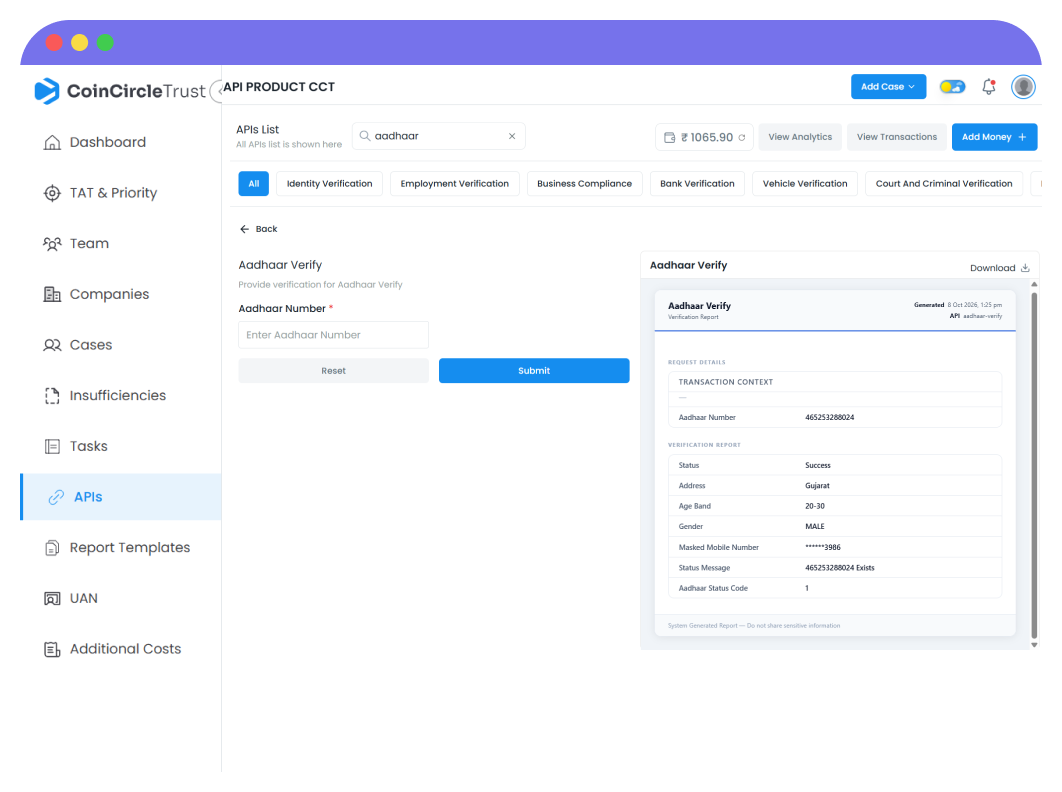Click the Reset button
Image resolution: width=1062 pixels, height=792 pixels.
(x=333, y=371)
